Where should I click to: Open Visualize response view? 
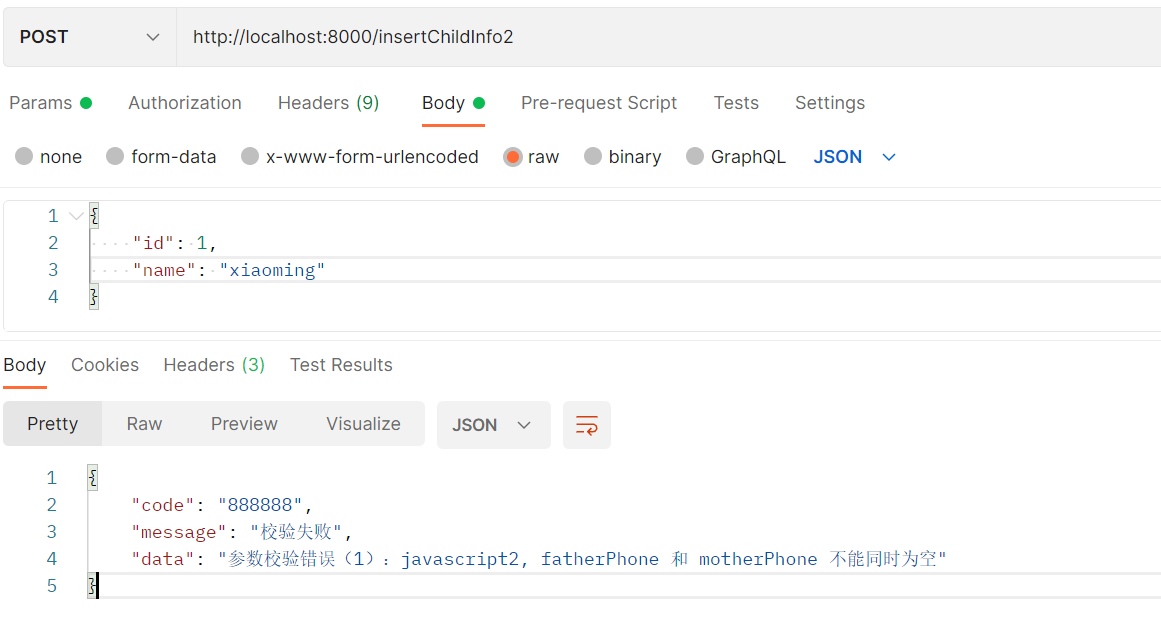pos(364,424)
